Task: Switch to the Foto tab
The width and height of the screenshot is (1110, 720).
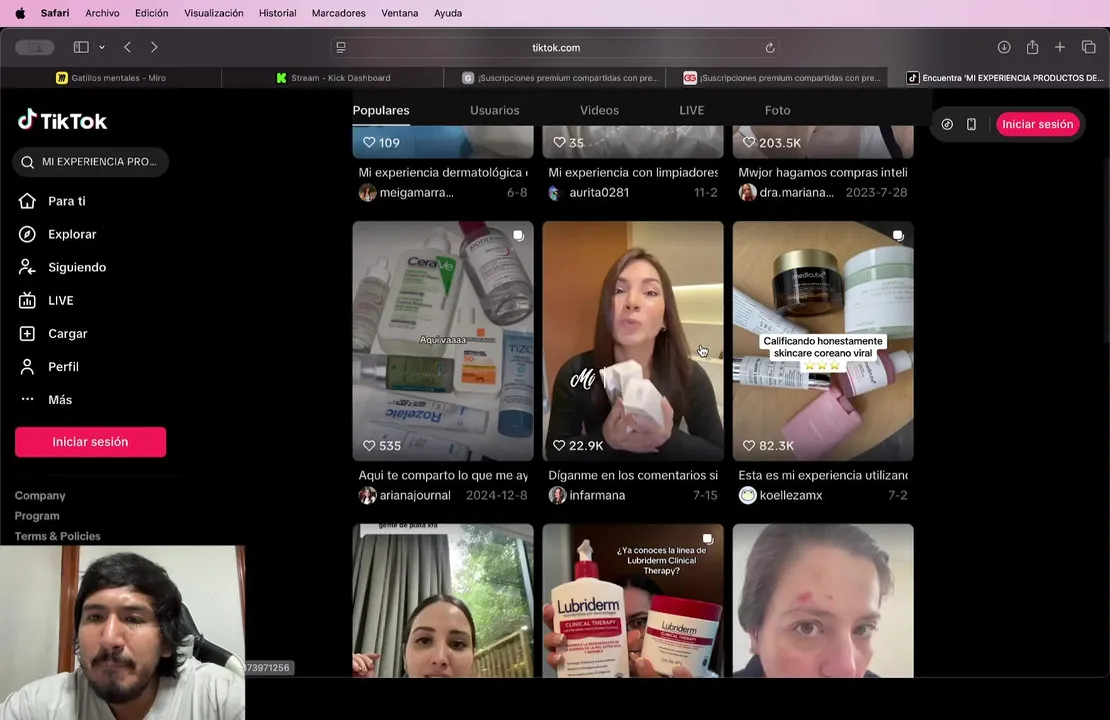Action: point(777,110)
